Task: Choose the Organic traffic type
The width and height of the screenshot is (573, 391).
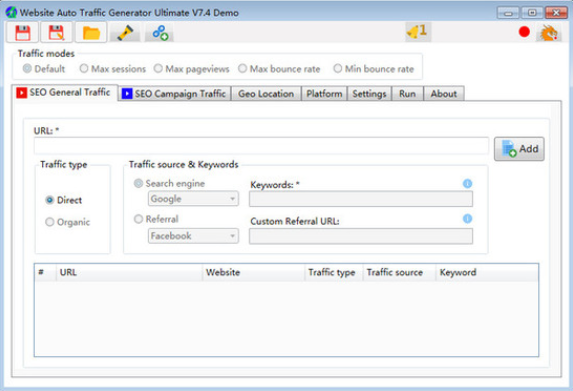Action: (x=67, y=222)
